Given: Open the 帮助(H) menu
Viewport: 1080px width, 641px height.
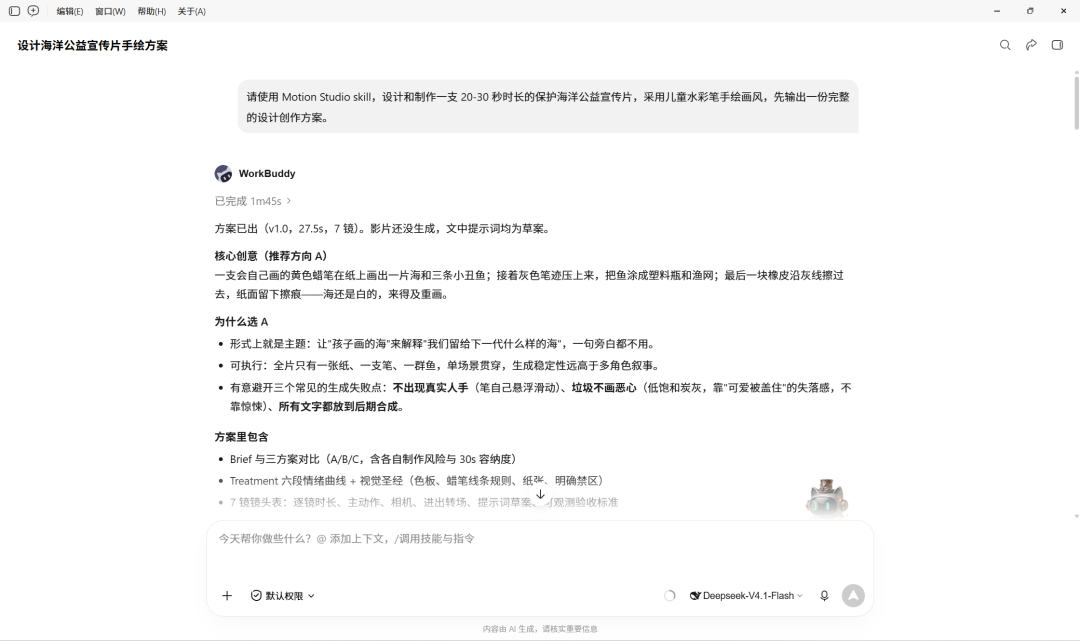Looking at the screenshot, I should point(152,11).
